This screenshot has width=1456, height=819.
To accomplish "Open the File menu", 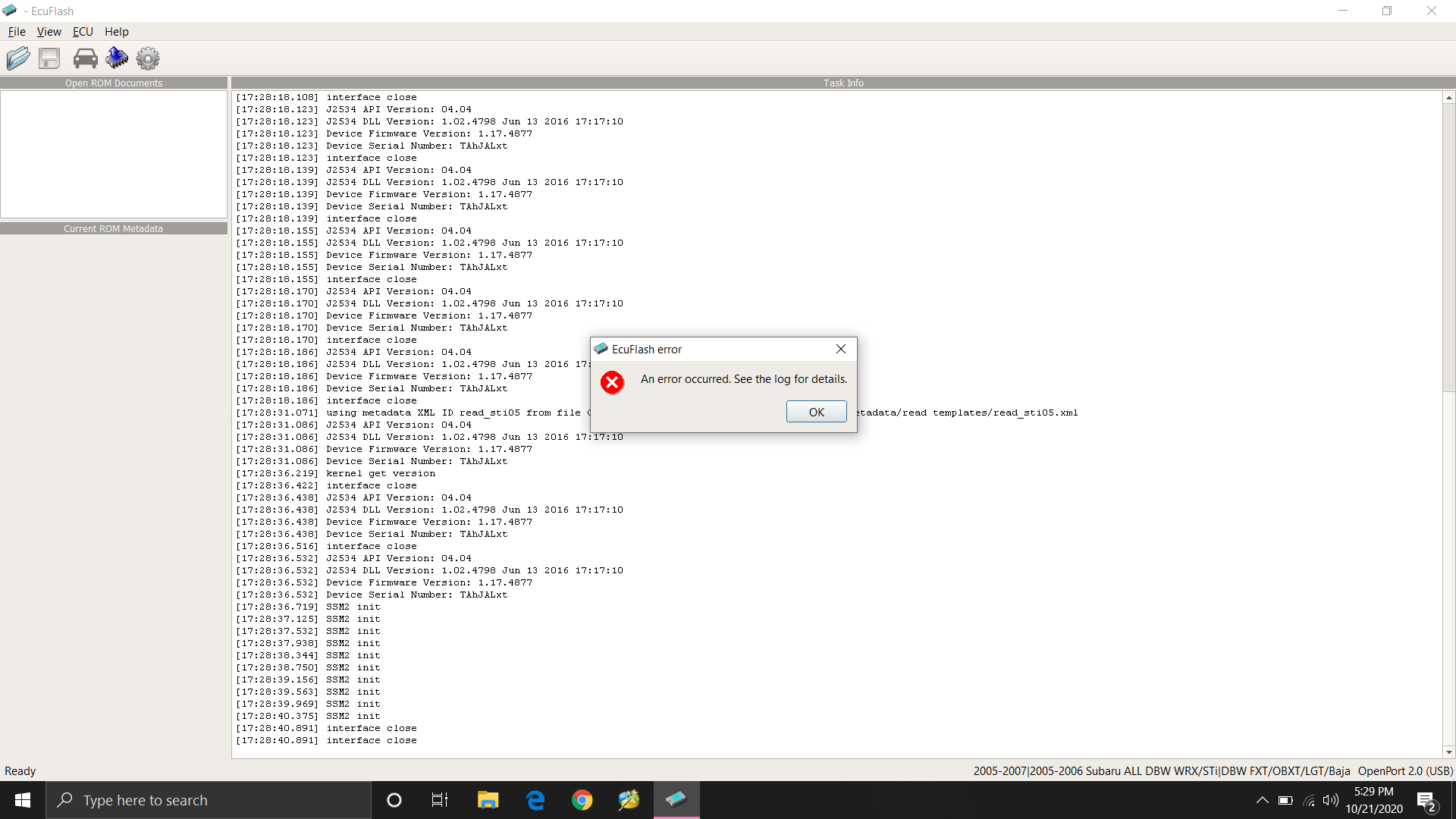I will click(17, 32).
